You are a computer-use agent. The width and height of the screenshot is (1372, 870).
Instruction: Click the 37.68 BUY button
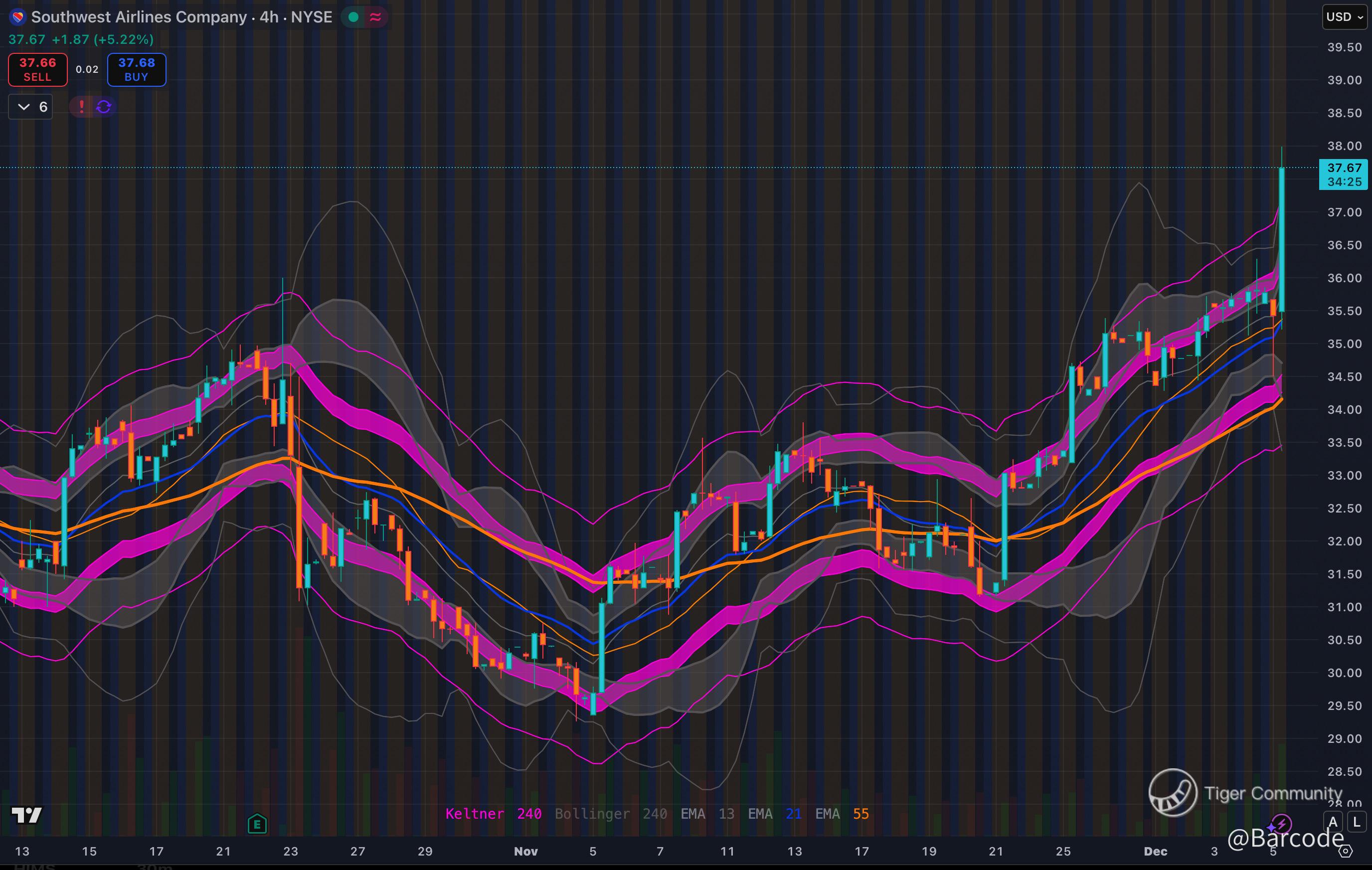coord(136,69)
